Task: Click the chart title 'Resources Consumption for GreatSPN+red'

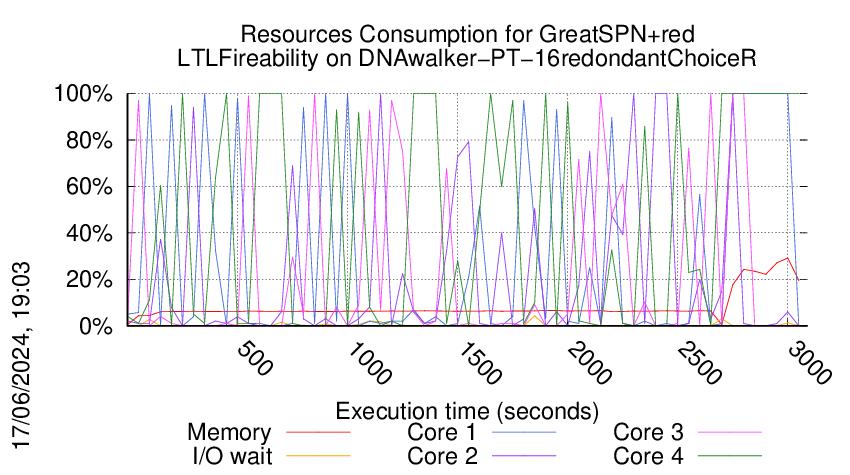Action: [467, 35]
